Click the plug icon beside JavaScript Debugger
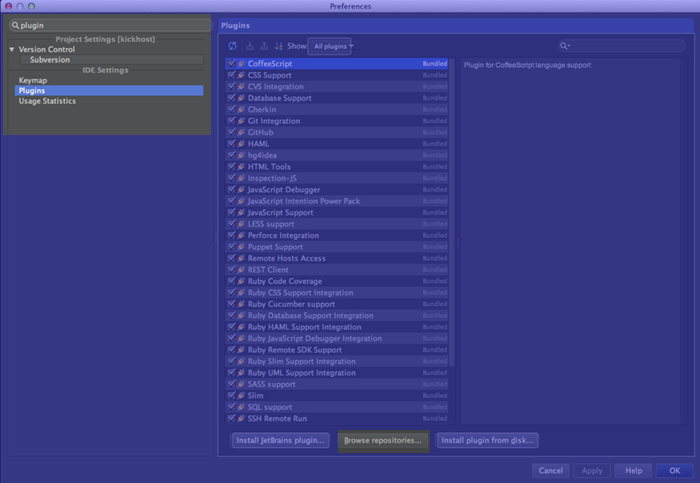This screenshot has height=483, width=700. pos(241,190)
